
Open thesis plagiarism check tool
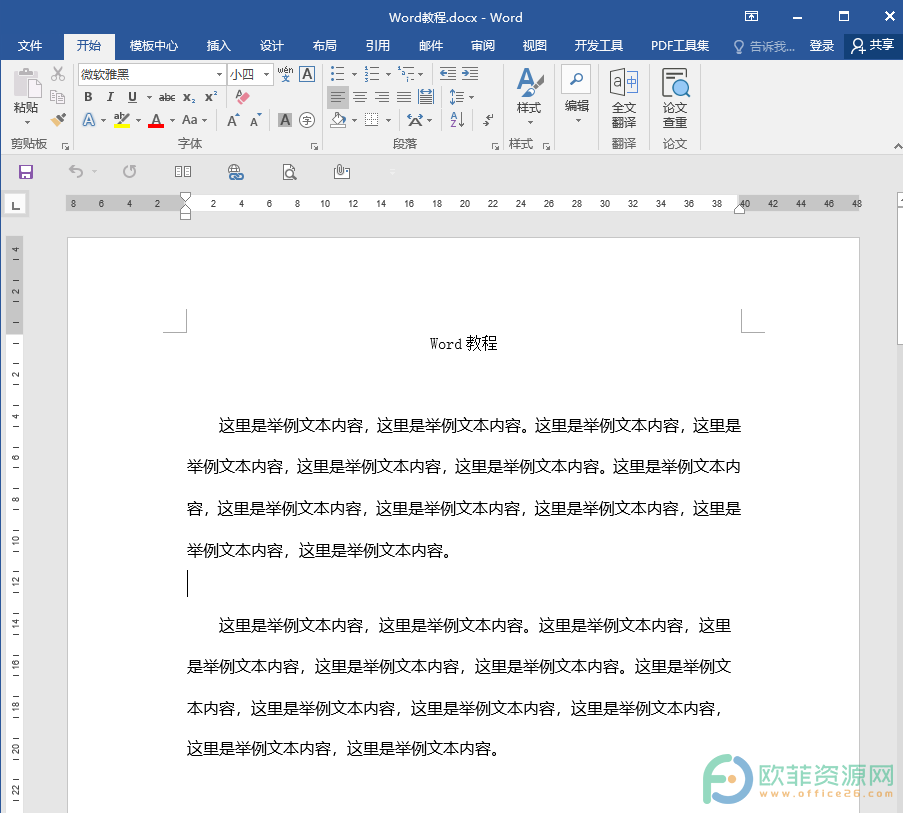tap(675, 98)
